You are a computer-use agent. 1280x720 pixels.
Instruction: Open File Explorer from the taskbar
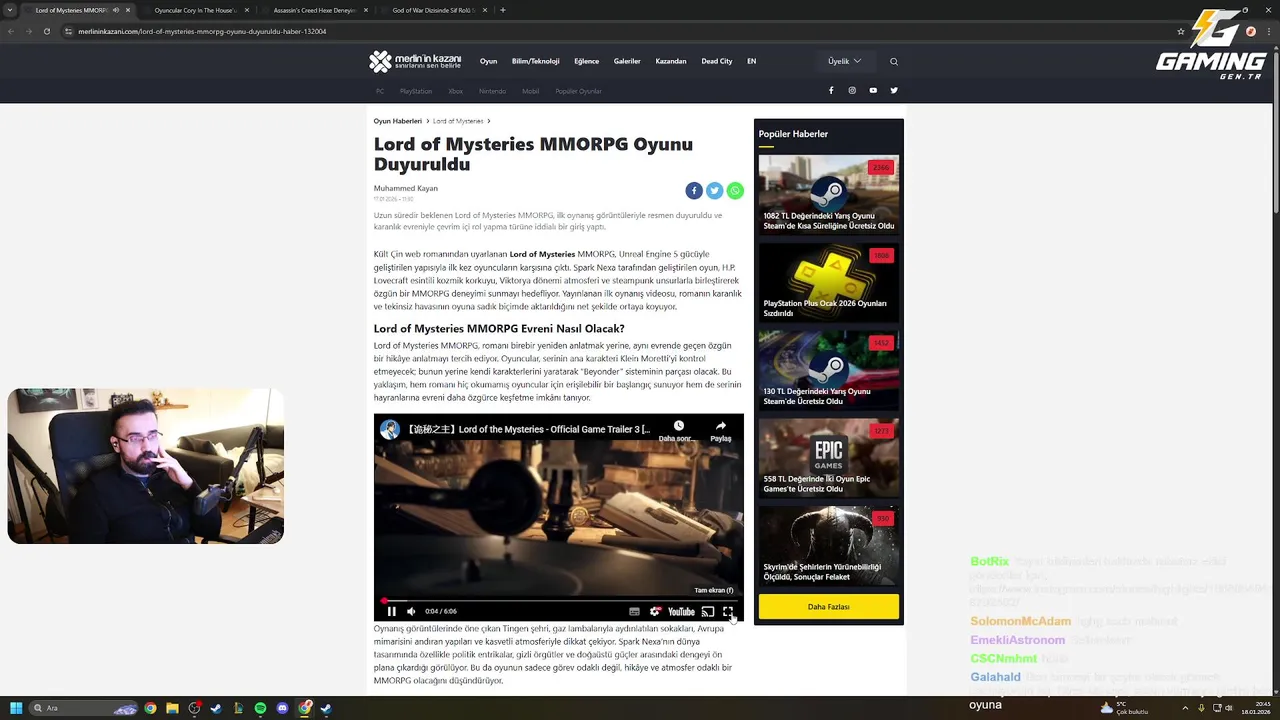pos(172,708)
